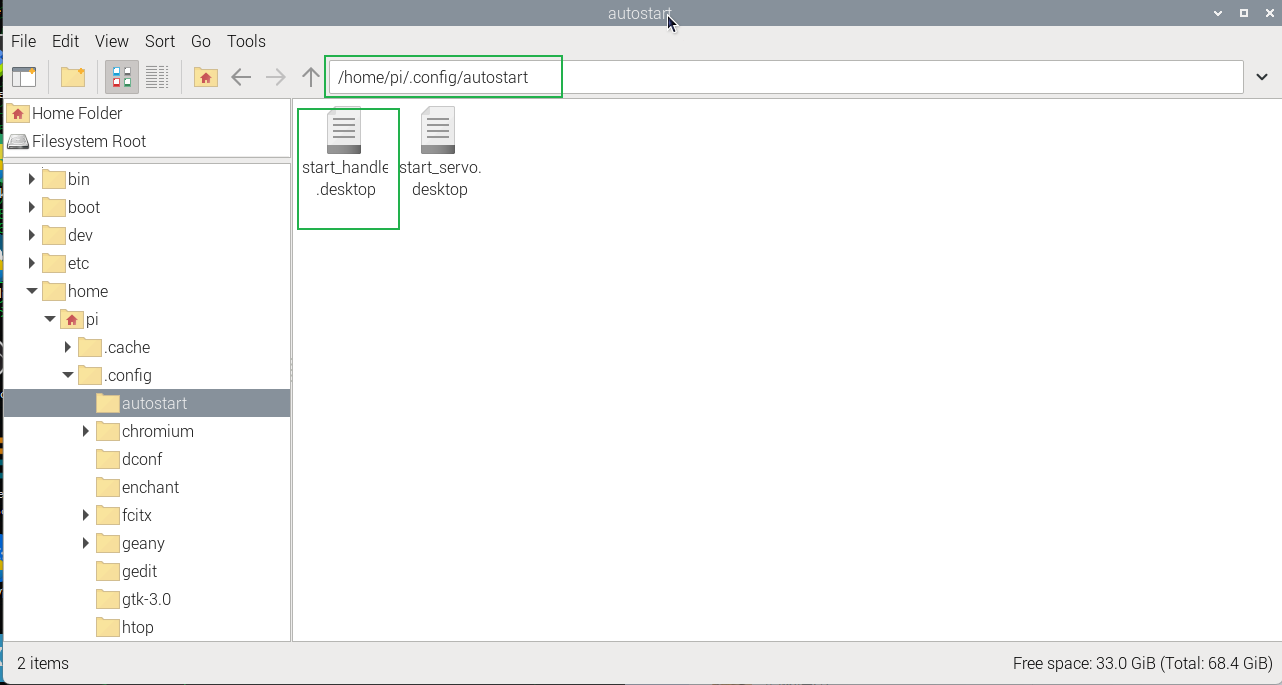This screenshot has height=685, width=1282.
Task: Select the geany folder in tree
Action: 142,543
